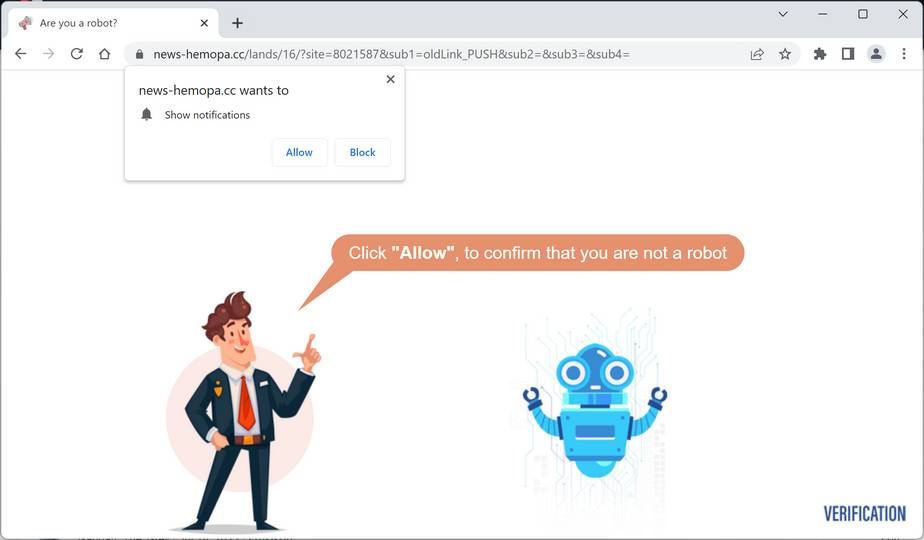The width and height of the screenshot is (924, 540).
Task: Block notifications from news-hemopa.cc
Action: coord(362,153)
